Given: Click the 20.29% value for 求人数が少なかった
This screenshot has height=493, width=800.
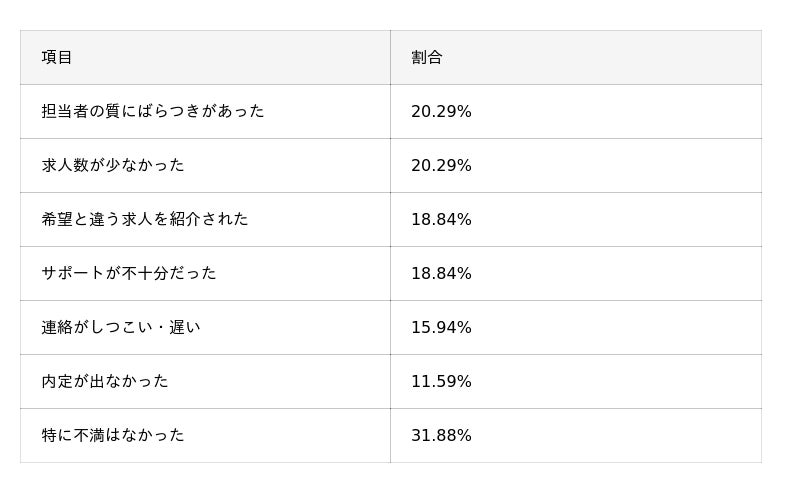Looking at the screenshot, I should [x=441, y=165].
